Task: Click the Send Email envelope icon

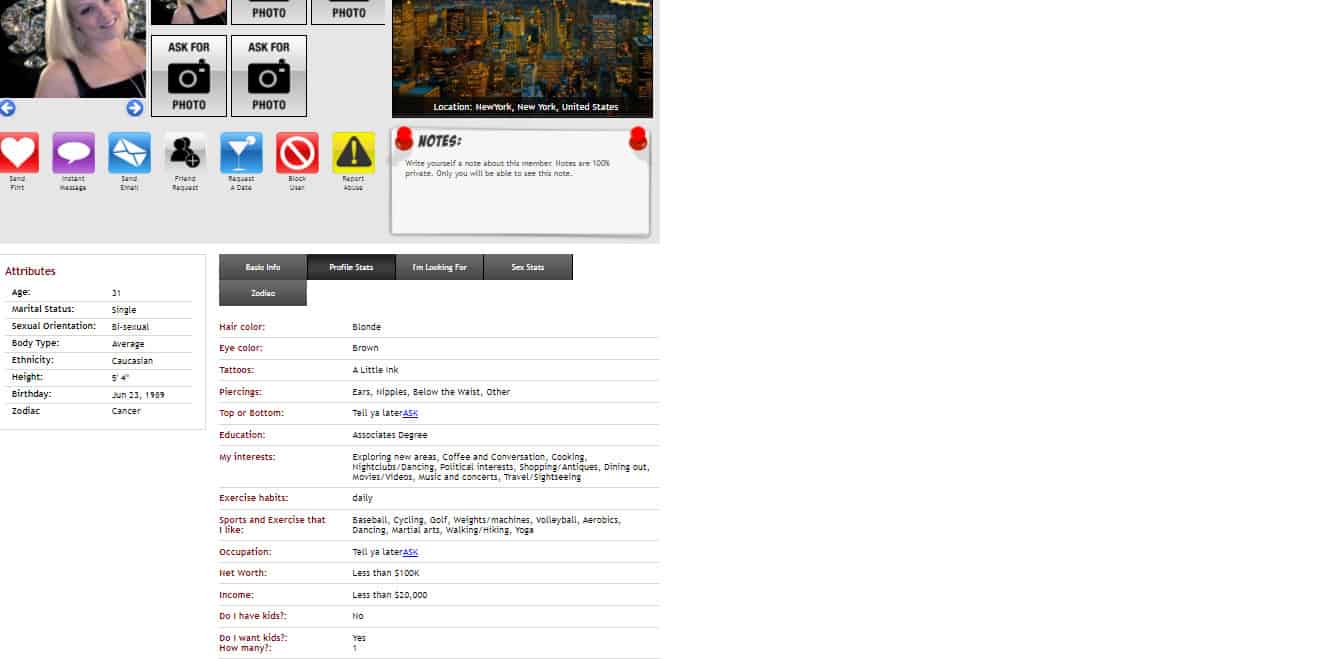Action: click(129, 153)
